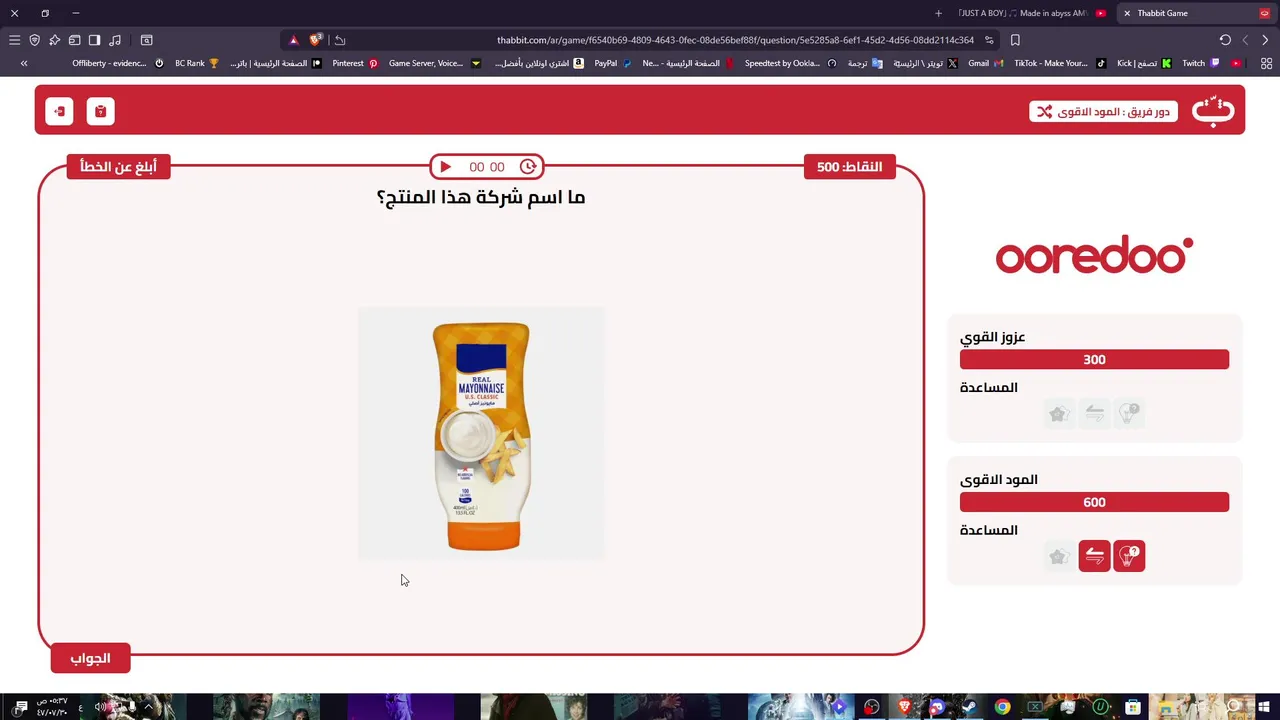
Task: Open the taskbar volume speaker icon
Action: 101,707
